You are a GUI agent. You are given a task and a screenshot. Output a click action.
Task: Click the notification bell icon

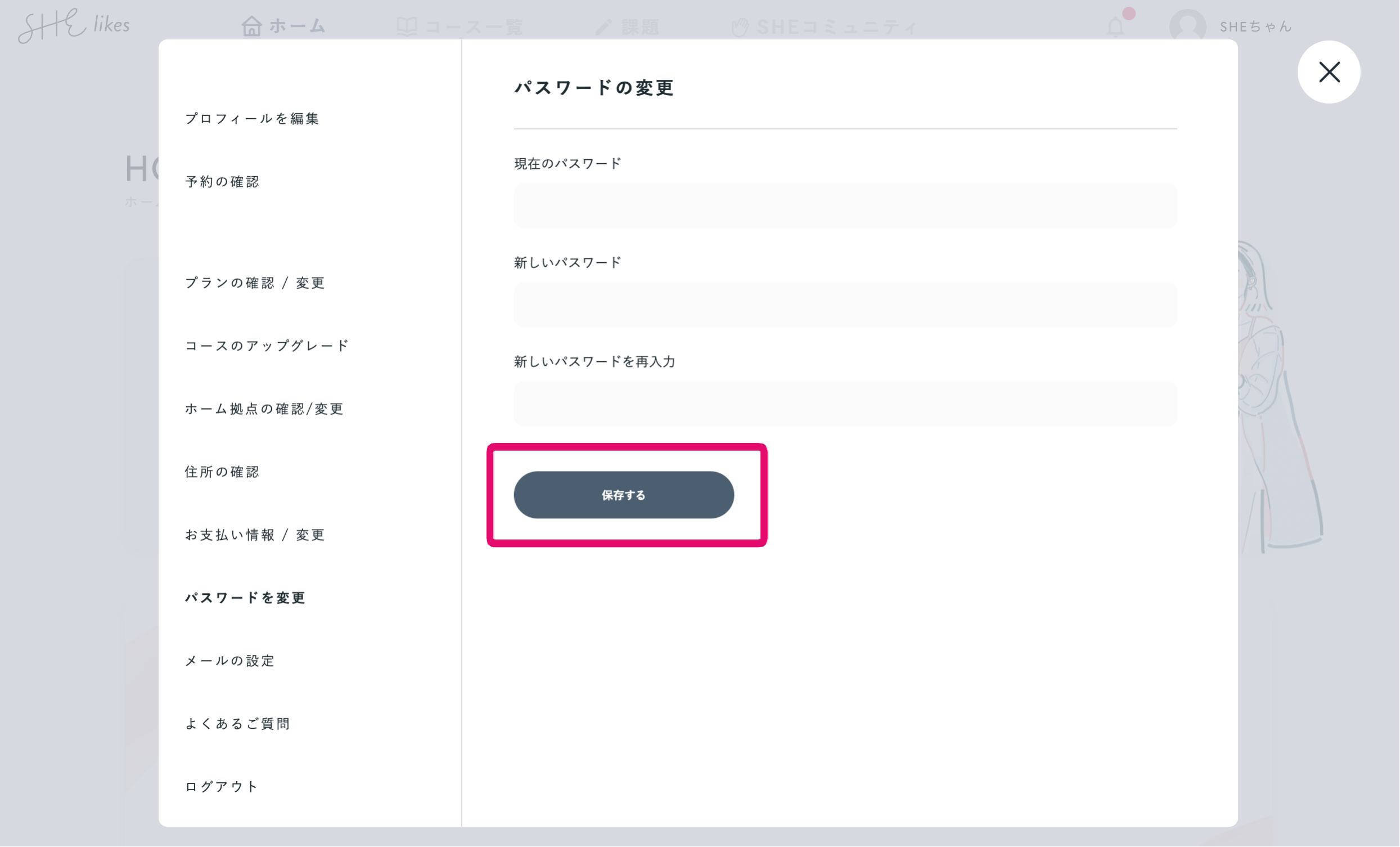(x=1115, y=26)
